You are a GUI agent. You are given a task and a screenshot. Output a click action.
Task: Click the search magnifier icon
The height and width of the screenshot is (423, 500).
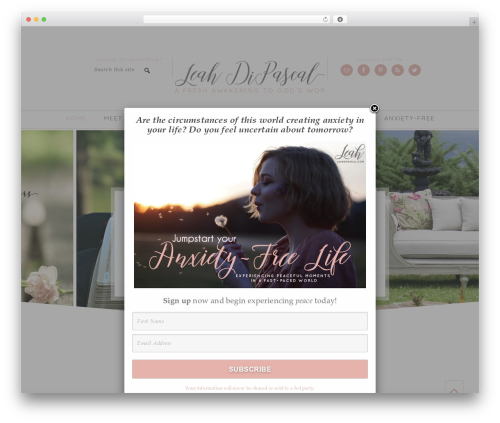[x=147, y=70]
